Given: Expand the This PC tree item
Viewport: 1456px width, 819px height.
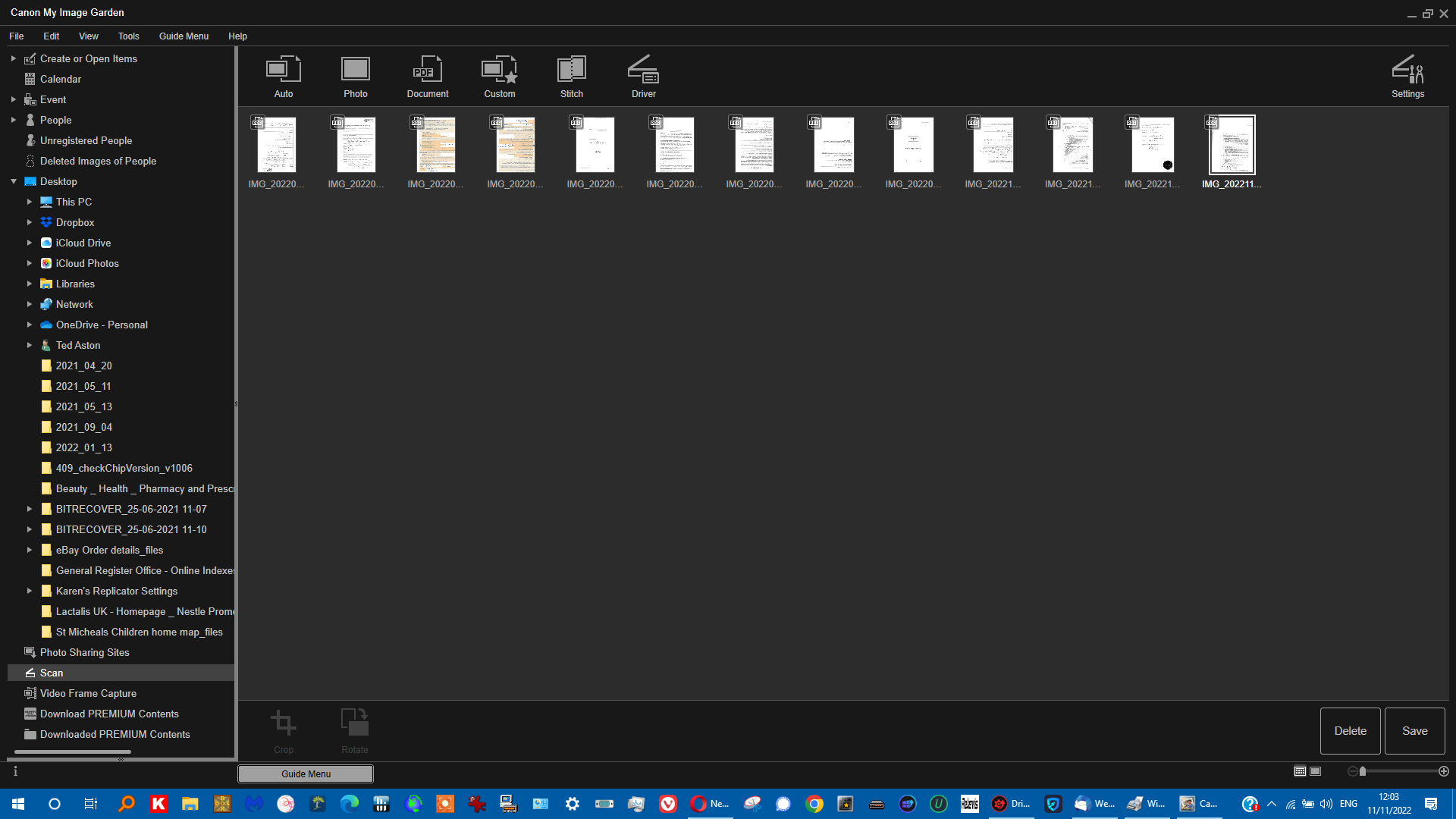Looking at the screenshot, I should [30, 202].
